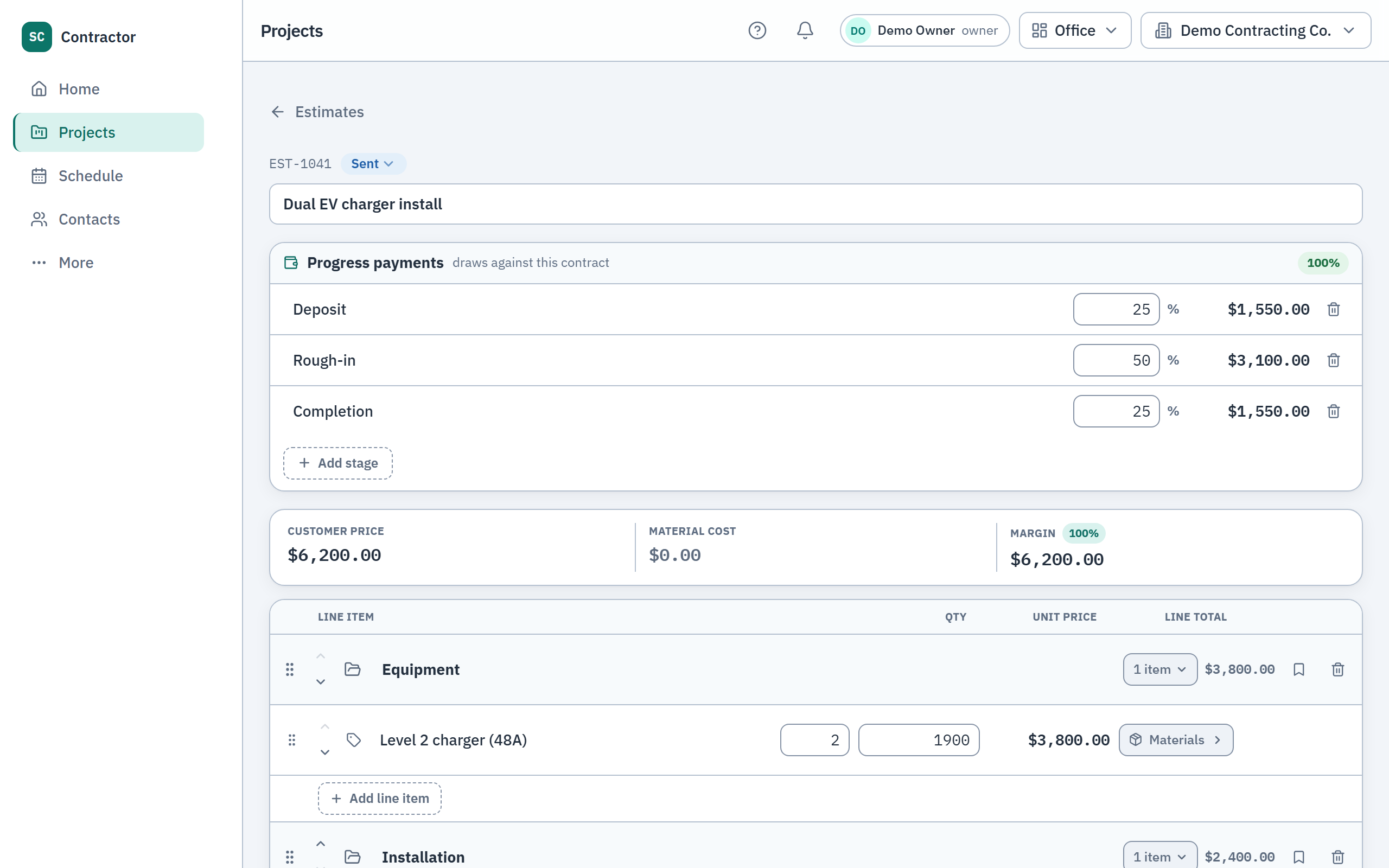
Task: Open the Office view dropdown
Action: tap(1075, 30)
